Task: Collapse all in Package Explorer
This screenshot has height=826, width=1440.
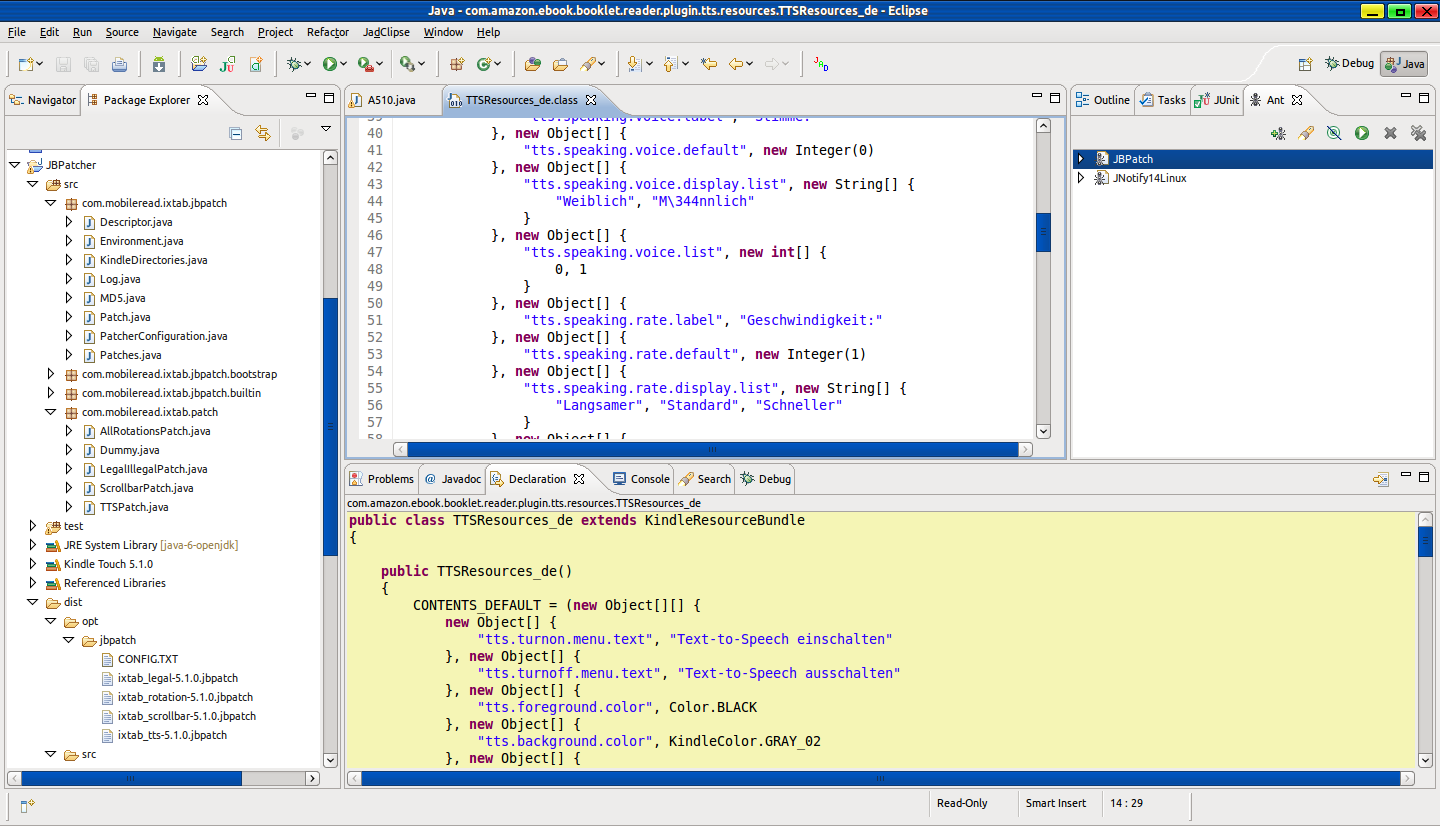Action: [236, 133]
